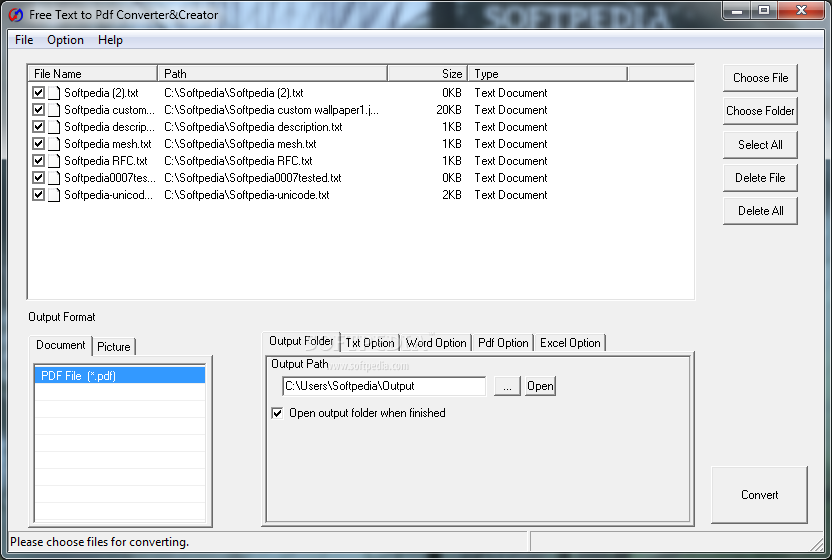The image size is (832, 560).
Task: Open the File menu
Action: 24,40
